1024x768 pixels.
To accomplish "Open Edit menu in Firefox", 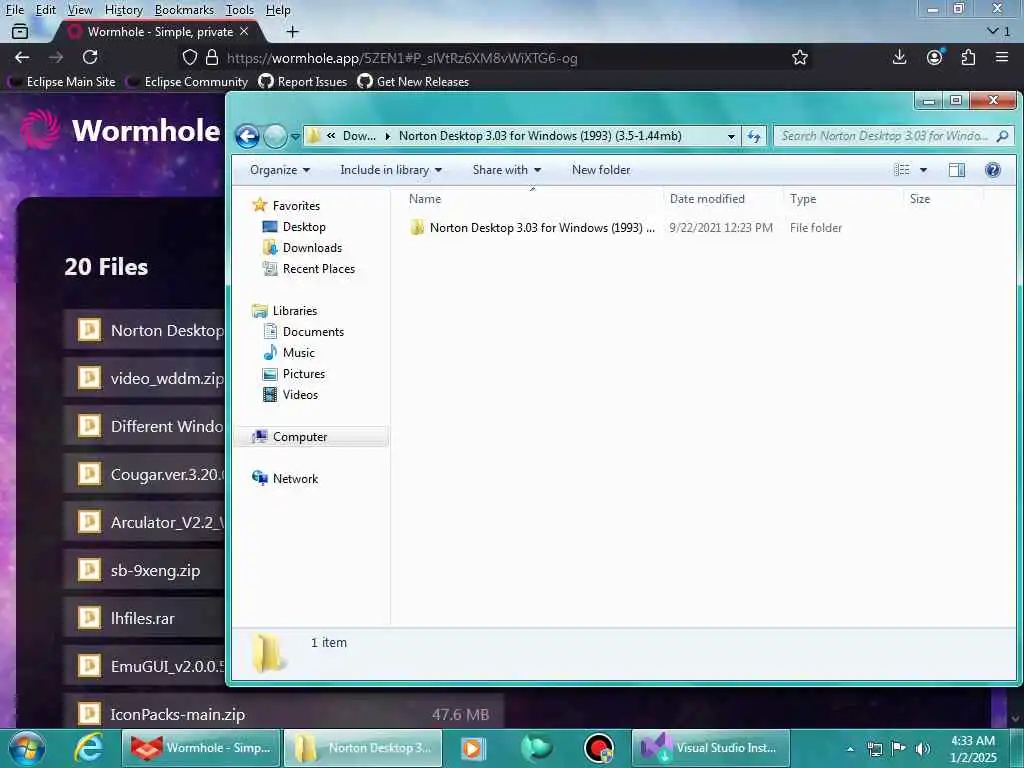I will click(x=45, y=10).
